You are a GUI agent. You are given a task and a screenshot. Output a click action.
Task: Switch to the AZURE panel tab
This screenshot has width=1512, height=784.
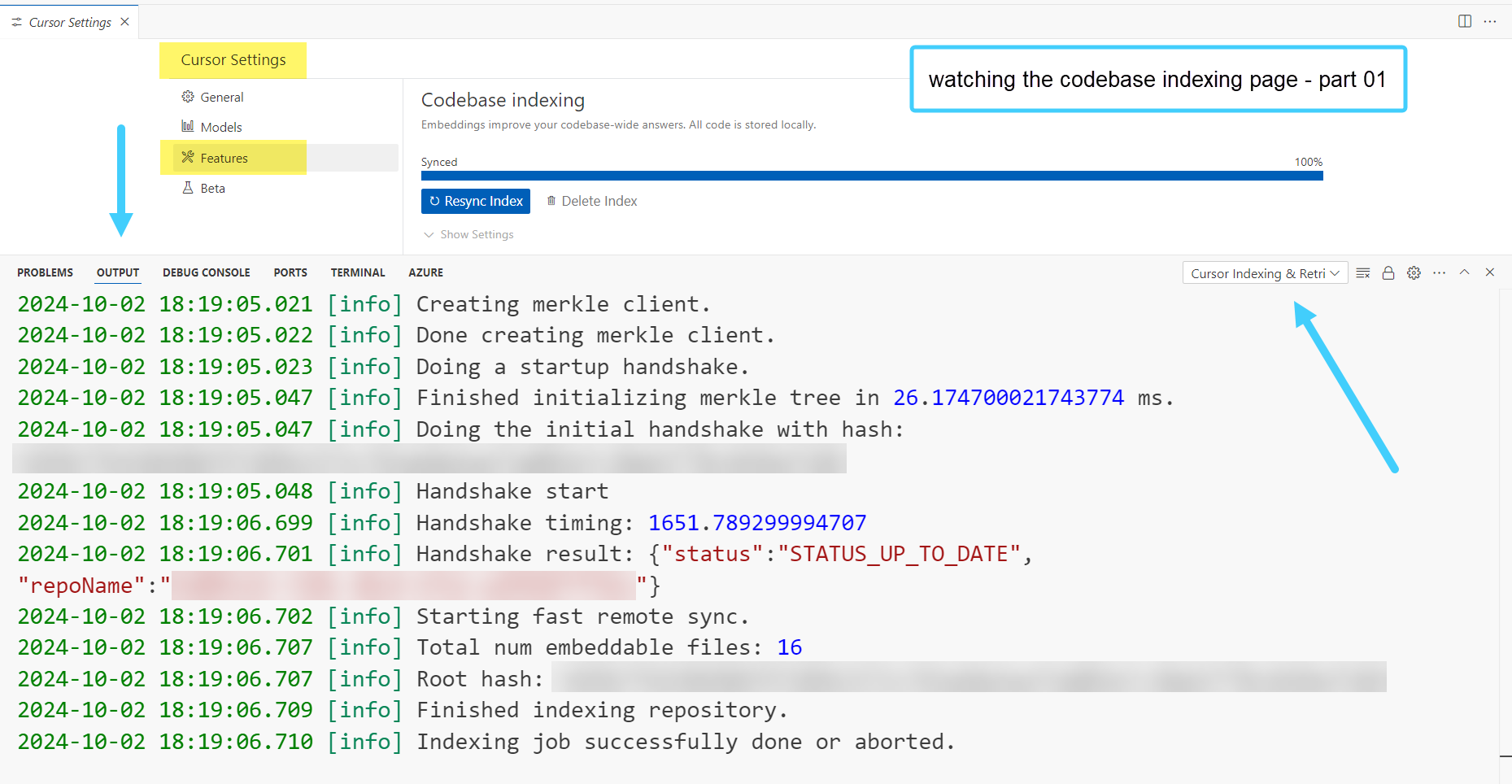pos(426,272)
